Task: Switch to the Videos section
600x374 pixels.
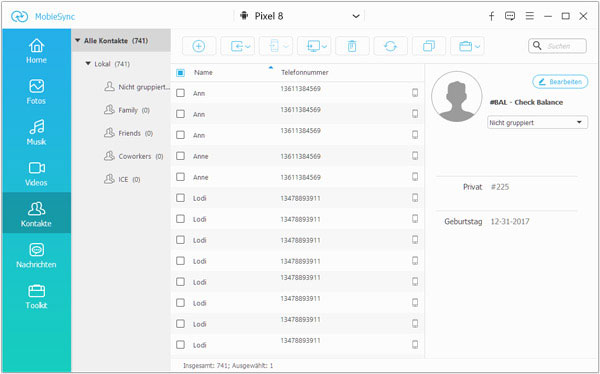Action: [36, 174]
